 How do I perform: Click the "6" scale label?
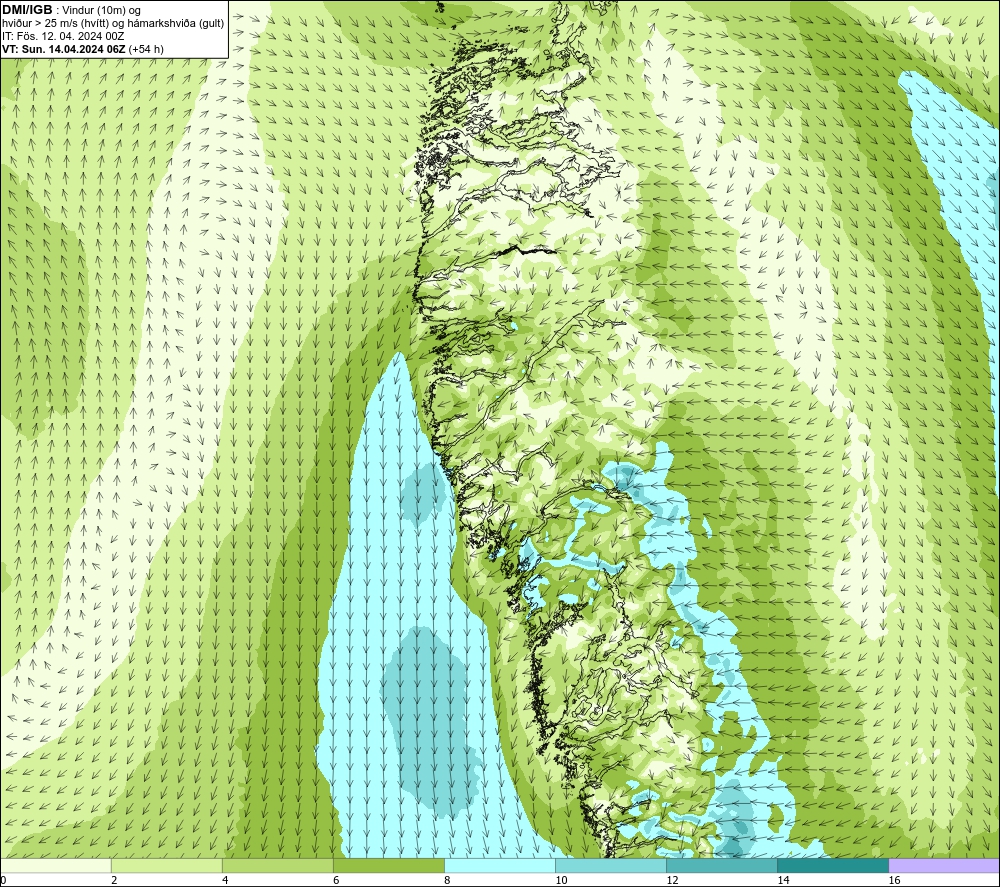tap(336, 881)
